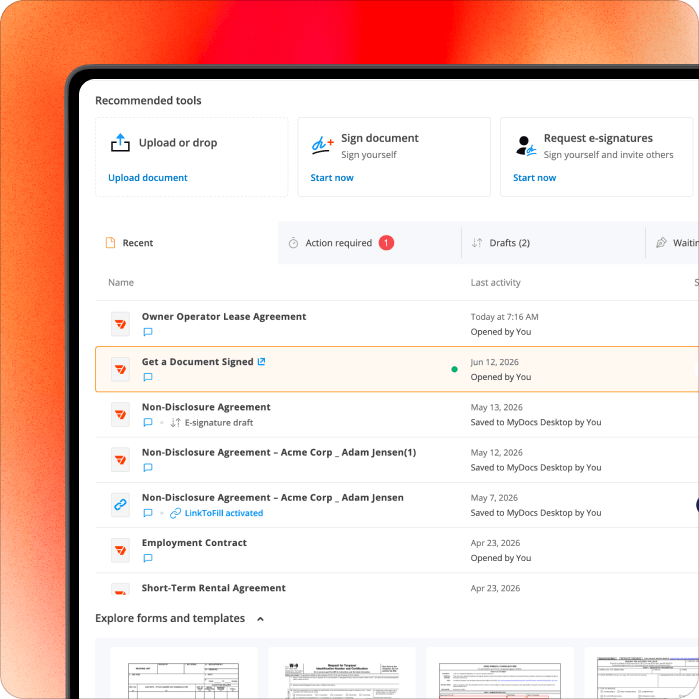
Task: Open the Employment Contract document
Action: tap(194, 543)
